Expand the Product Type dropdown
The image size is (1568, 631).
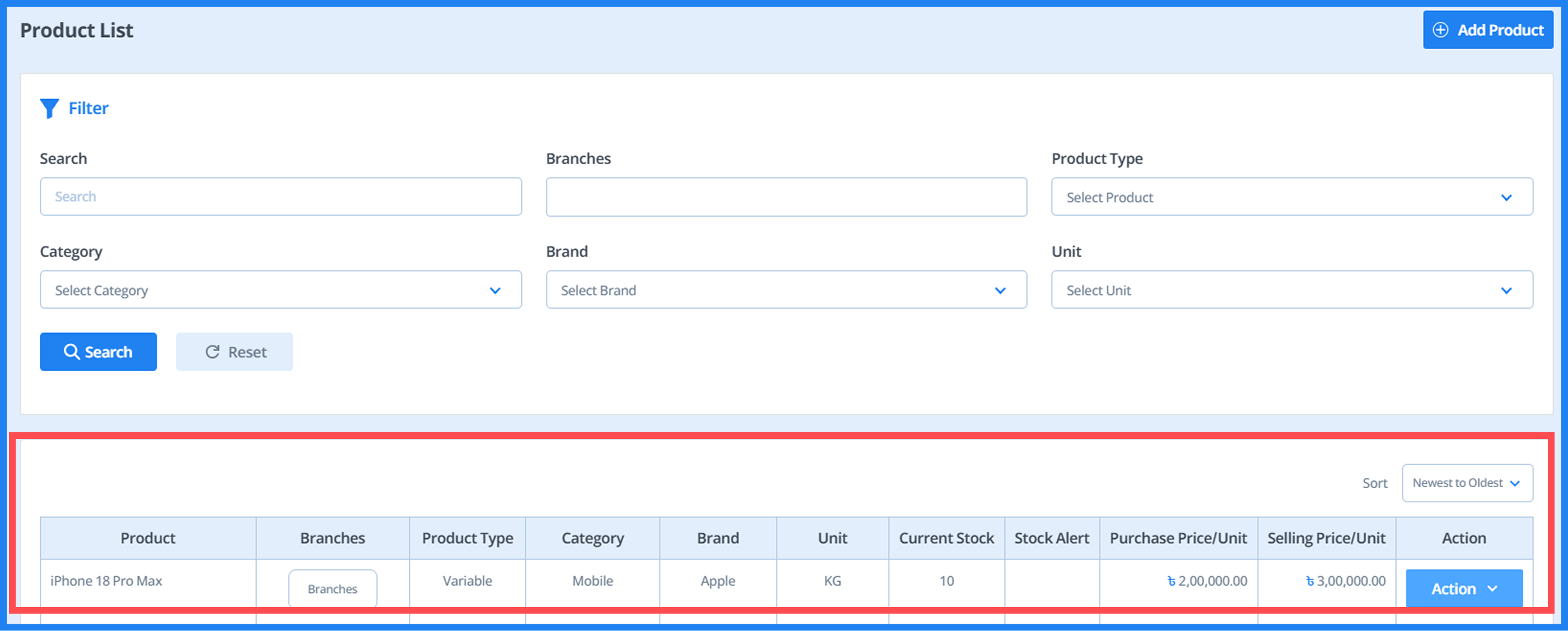(1291, 197)
